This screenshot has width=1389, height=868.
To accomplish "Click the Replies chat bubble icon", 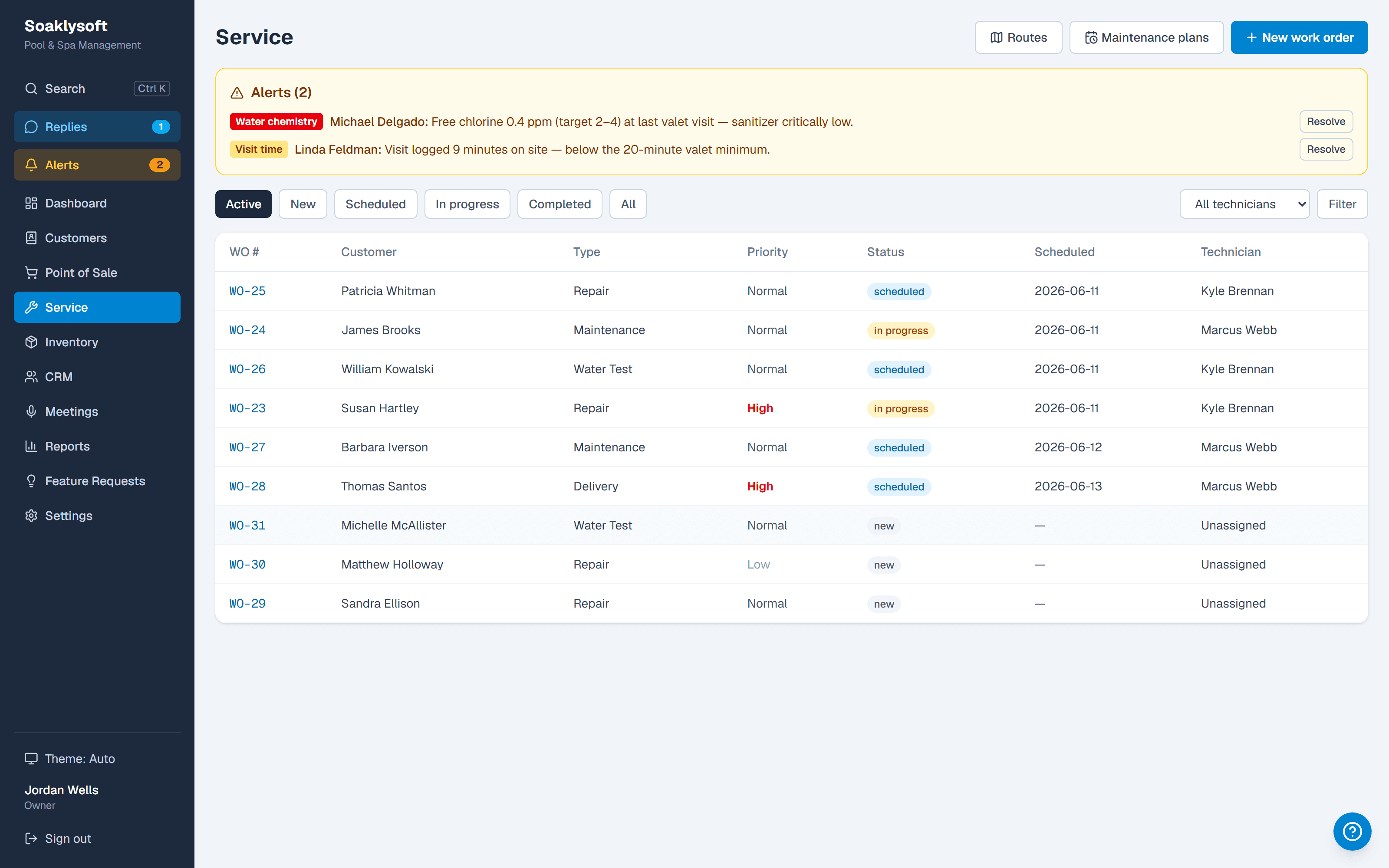I will coord(31,127).
